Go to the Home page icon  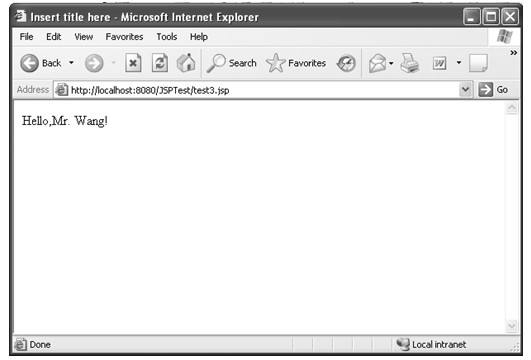tap(186, 63)
